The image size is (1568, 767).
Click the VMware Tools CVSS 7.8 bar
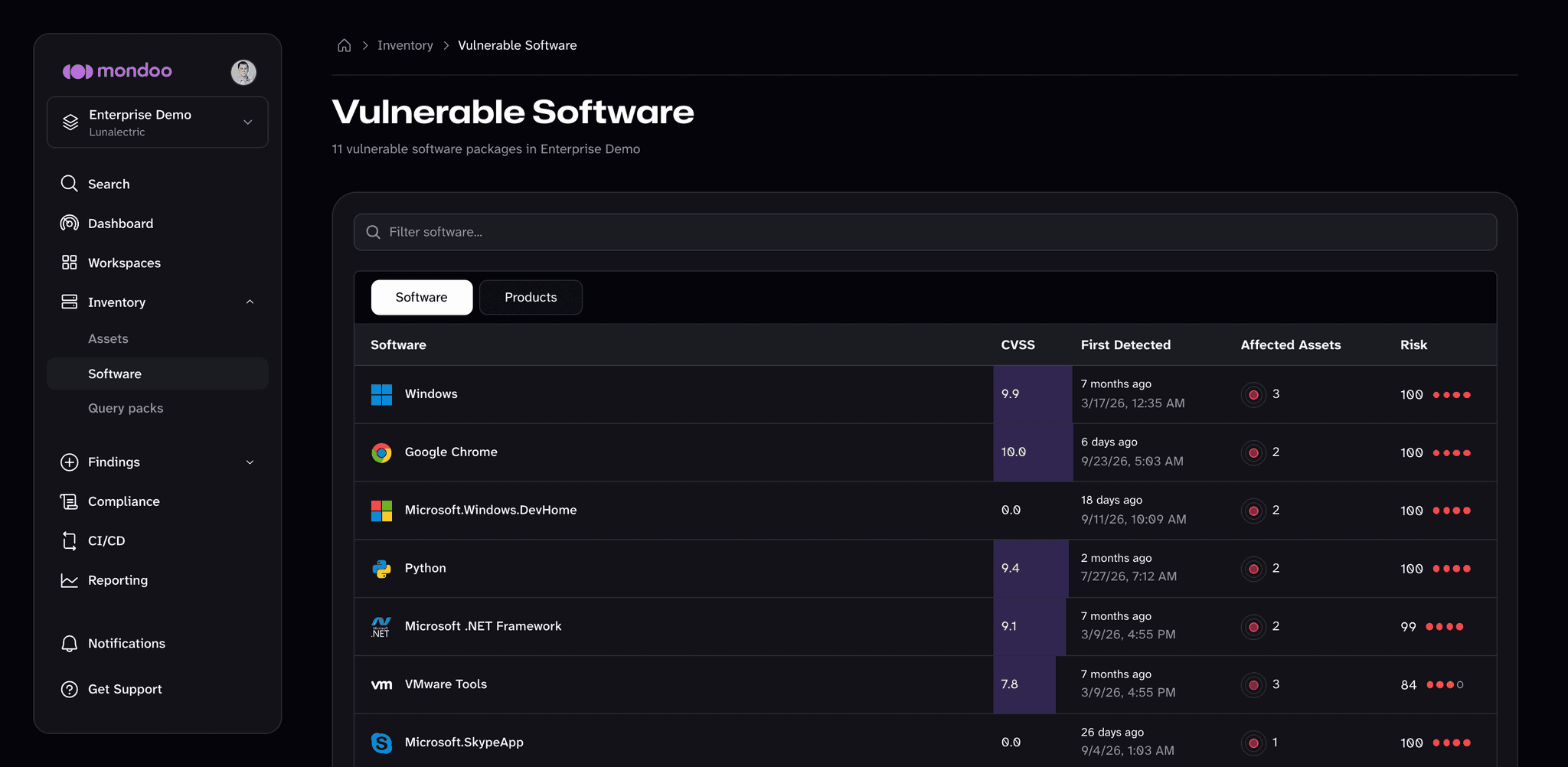click(x=1024, y=684)
